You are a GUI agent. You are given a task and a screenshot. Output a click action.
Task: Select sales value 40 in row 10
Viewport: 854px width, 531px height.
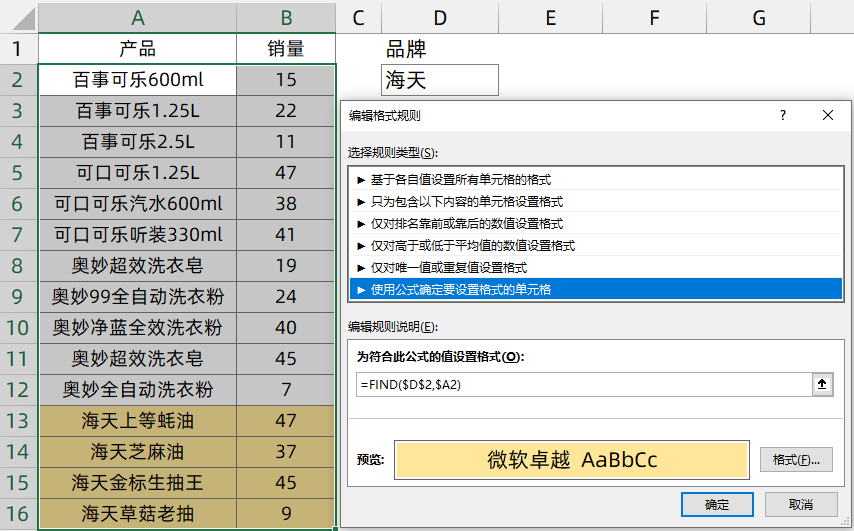pyautogui.click(x=286, y=328)
